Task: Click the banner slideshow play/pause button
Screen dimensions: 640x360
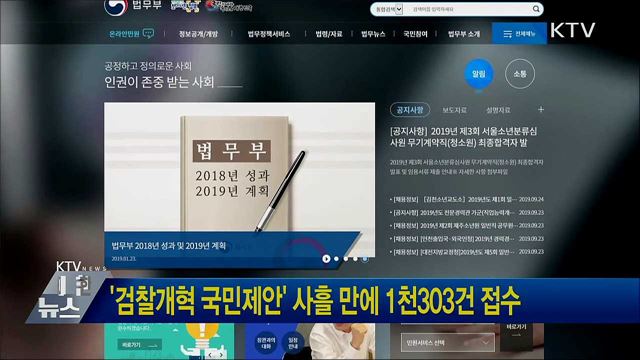Action: click(x=326, y=259)
